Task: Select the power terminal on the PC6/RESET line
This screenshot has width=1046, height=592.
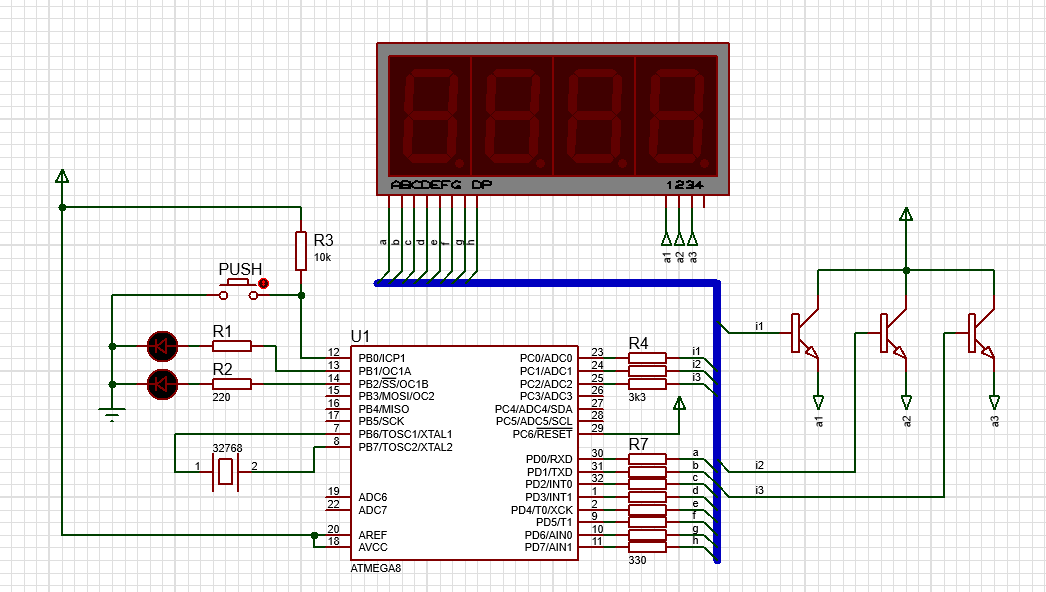Action: pyautogui.click(x=679, y=403)
